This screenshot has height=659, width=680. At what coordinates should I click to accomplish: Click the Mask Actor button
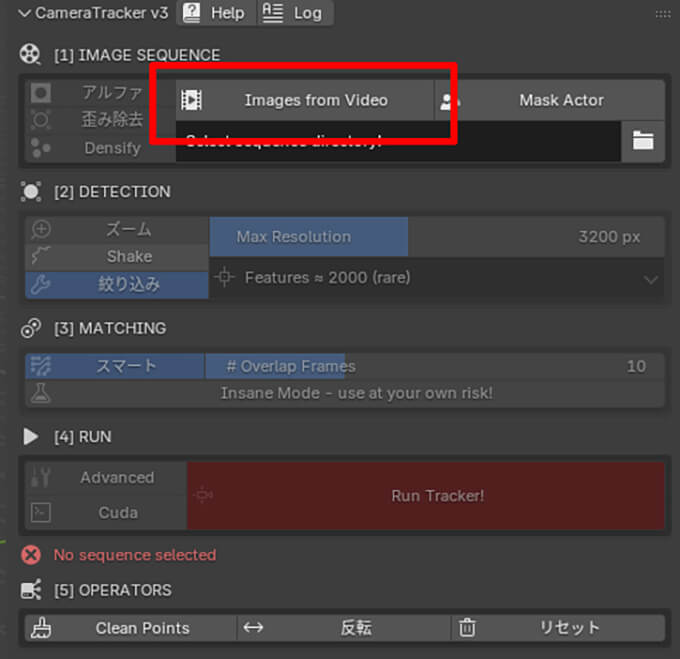pyautogui.click(x=550, y=100)
